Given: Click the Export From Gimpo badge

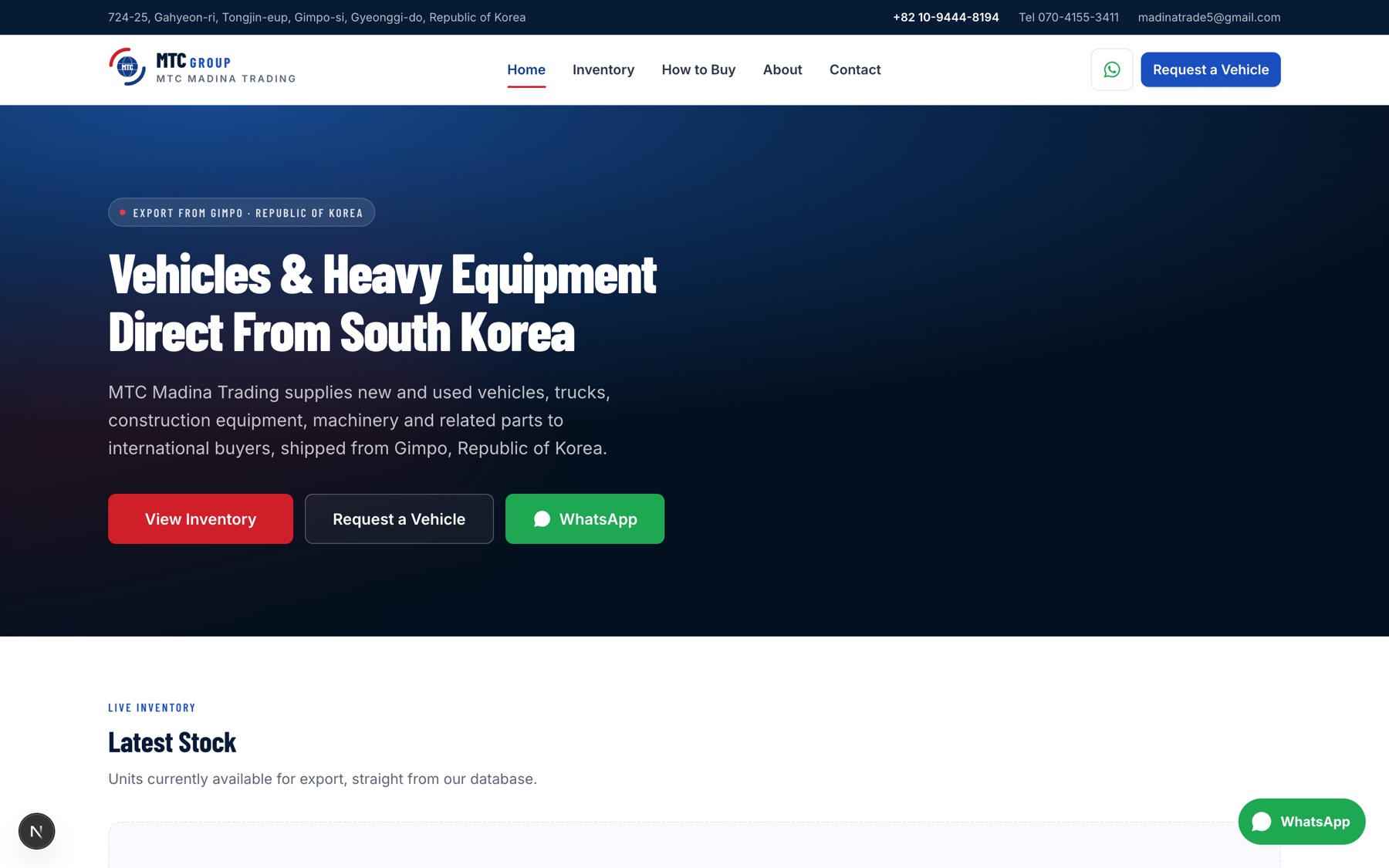Looking at the screenshot, I should pyautogui.click(x=242, y=212).
